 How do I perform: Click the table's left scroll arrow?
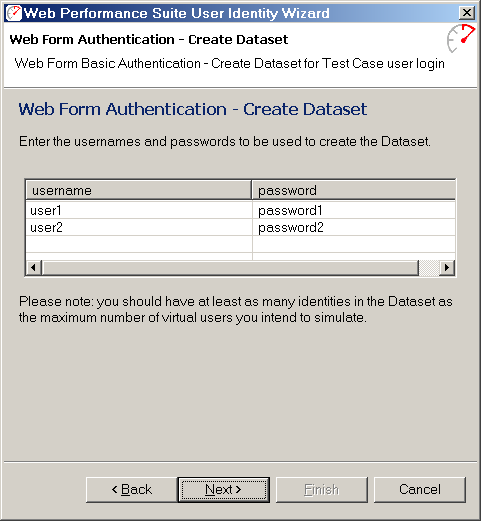tap(34, 268)
